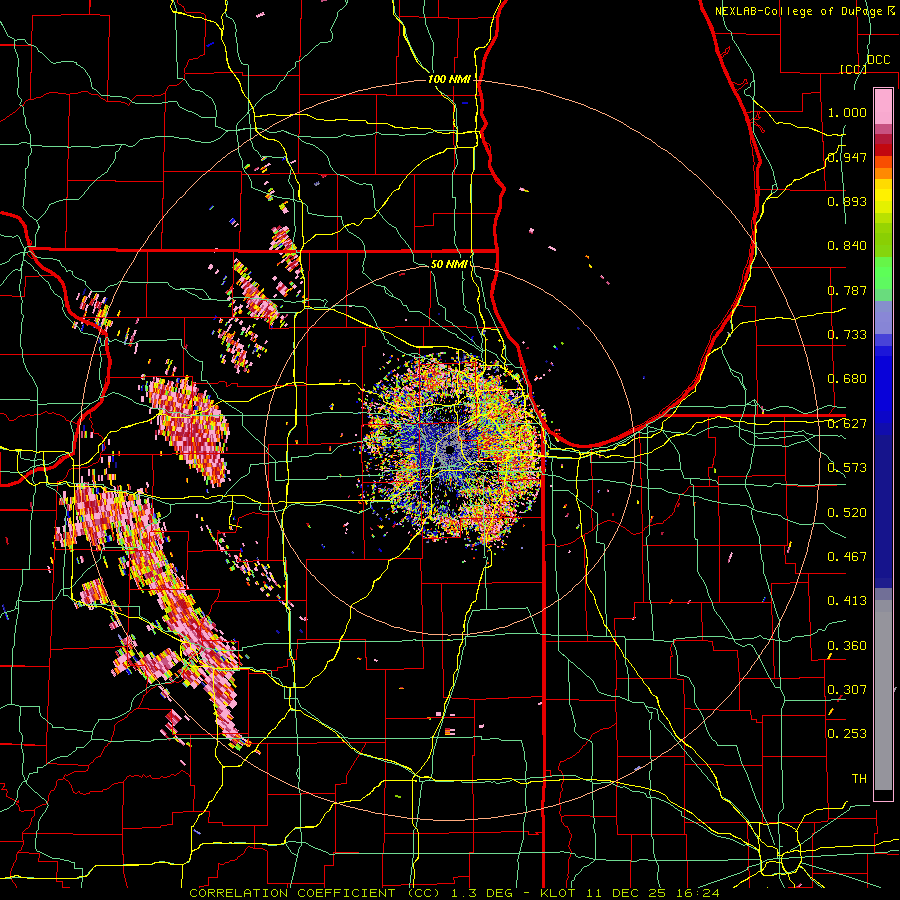
Task: Click the CORRELATION COEFFICIENT (CC) caption text
Action: point(315,893)
